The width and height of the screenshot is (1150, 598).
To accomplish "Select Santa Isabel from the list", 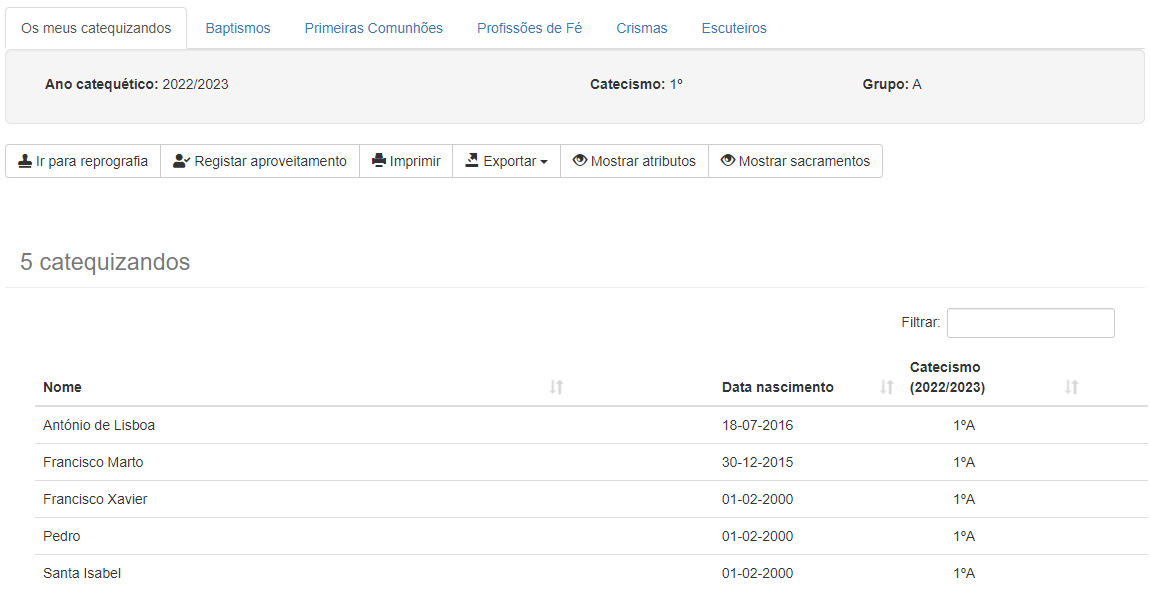I will (80, 573).
